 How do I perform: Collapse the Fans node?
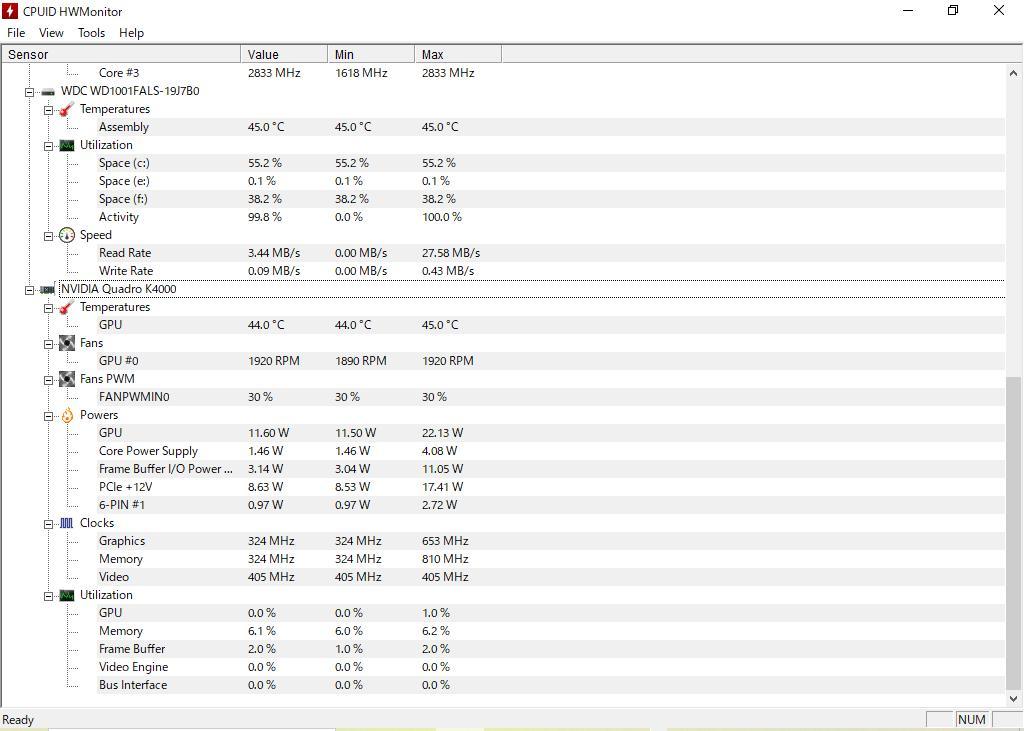click(x=48, y=344)
